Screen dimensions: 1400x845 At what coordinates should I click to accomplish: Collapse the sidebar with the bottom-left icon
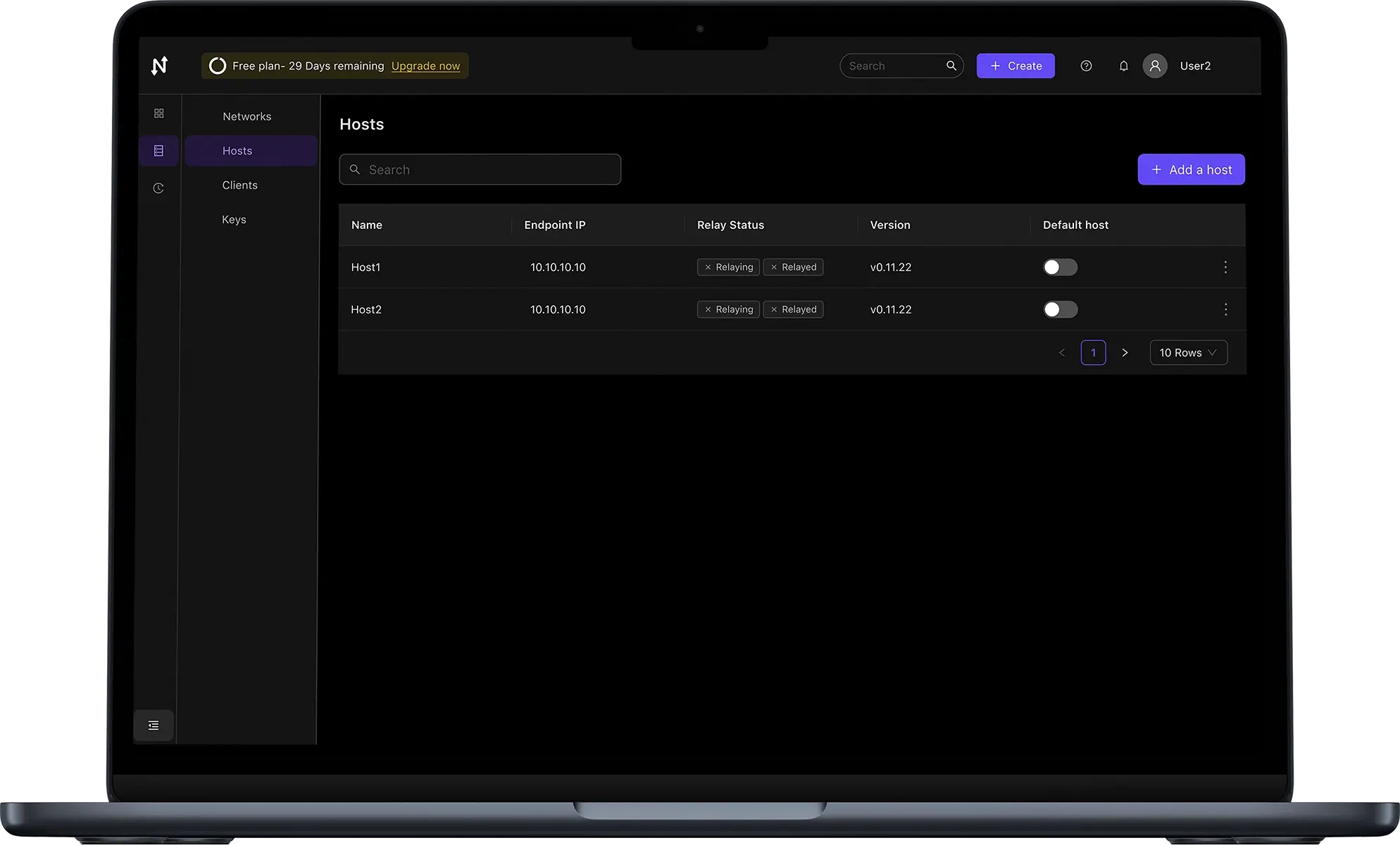153,725
